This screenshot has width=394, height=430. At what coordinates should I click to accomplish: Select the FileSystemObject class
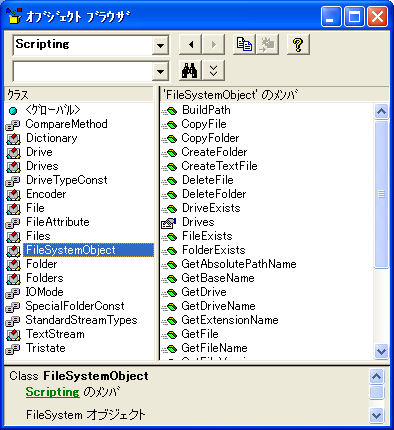88,250
